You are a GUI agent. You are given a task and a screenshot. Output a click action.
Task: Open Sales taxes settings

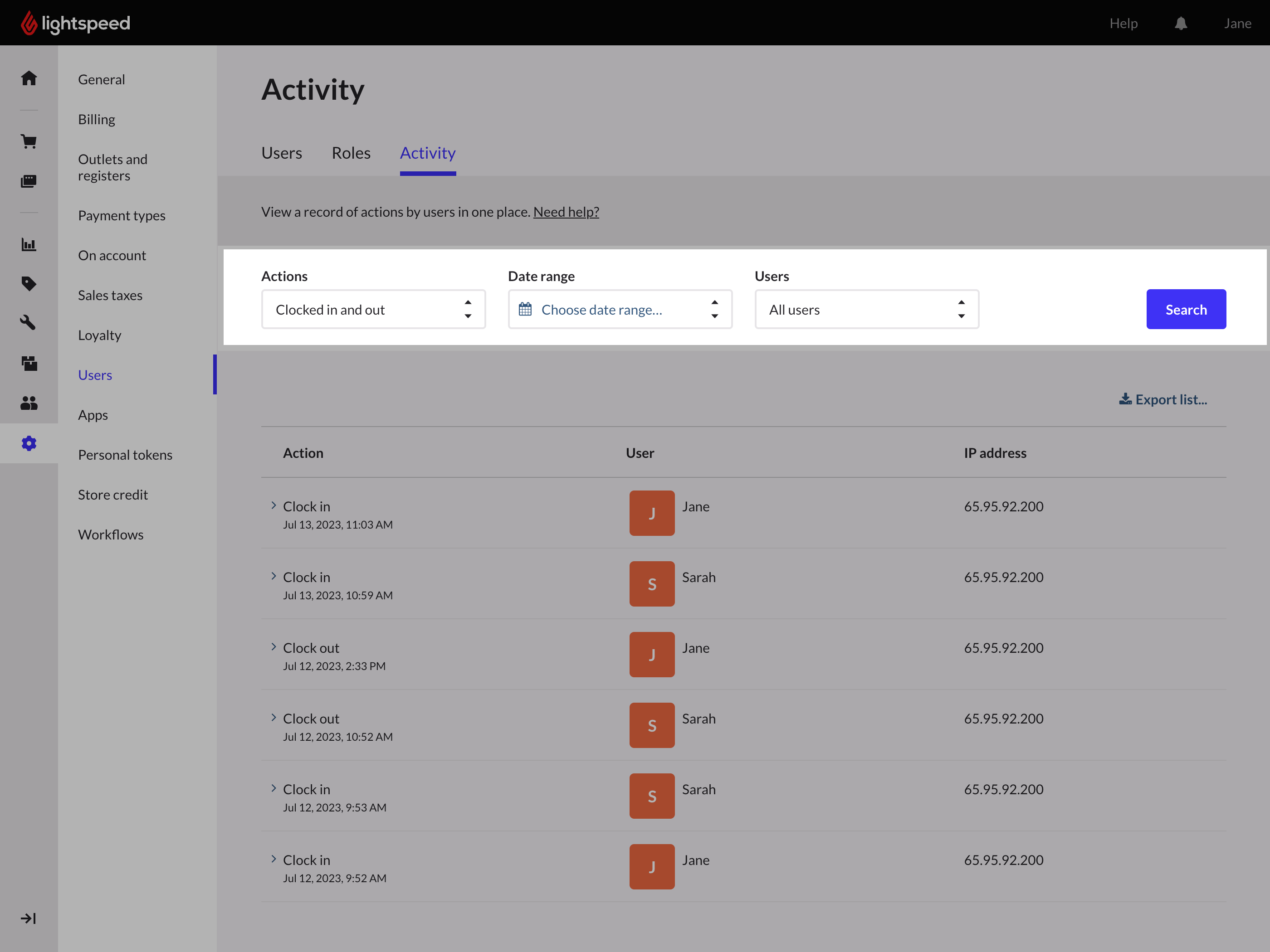coord(110,295)
